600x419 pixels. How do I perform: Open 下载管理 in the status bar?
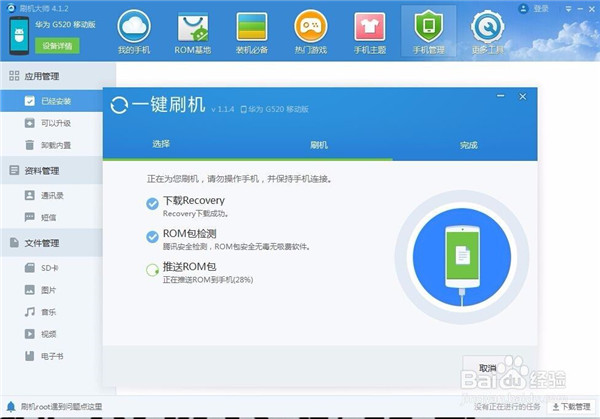pos(572,407)
